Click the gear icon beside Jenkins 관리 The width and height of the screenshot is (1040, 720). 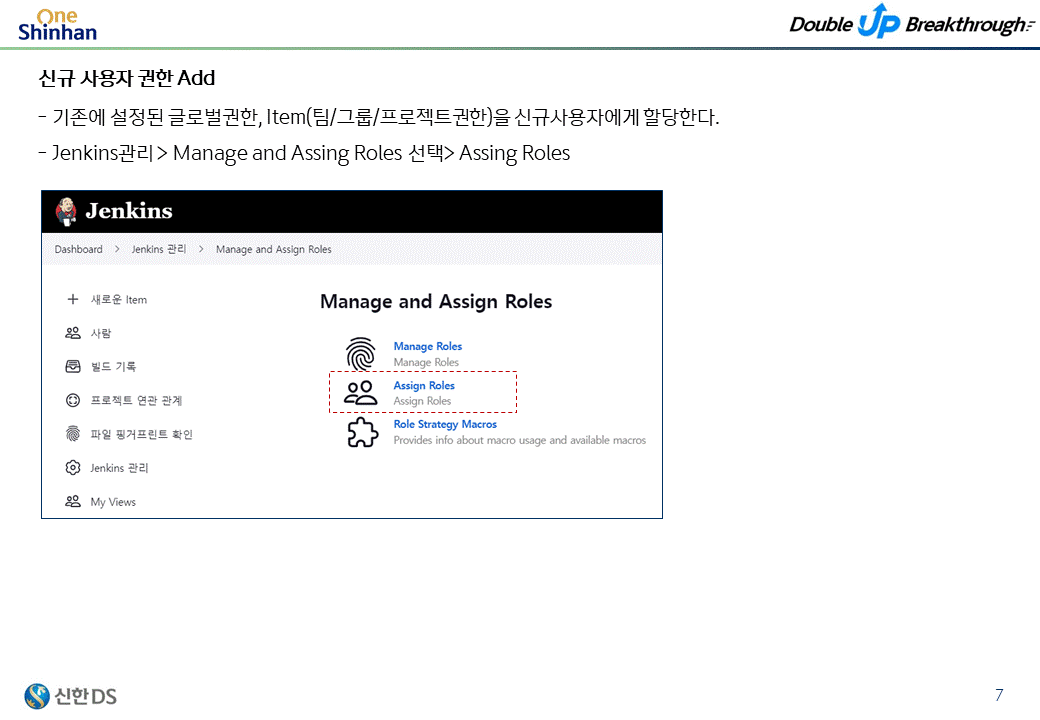tap(73, 467)
